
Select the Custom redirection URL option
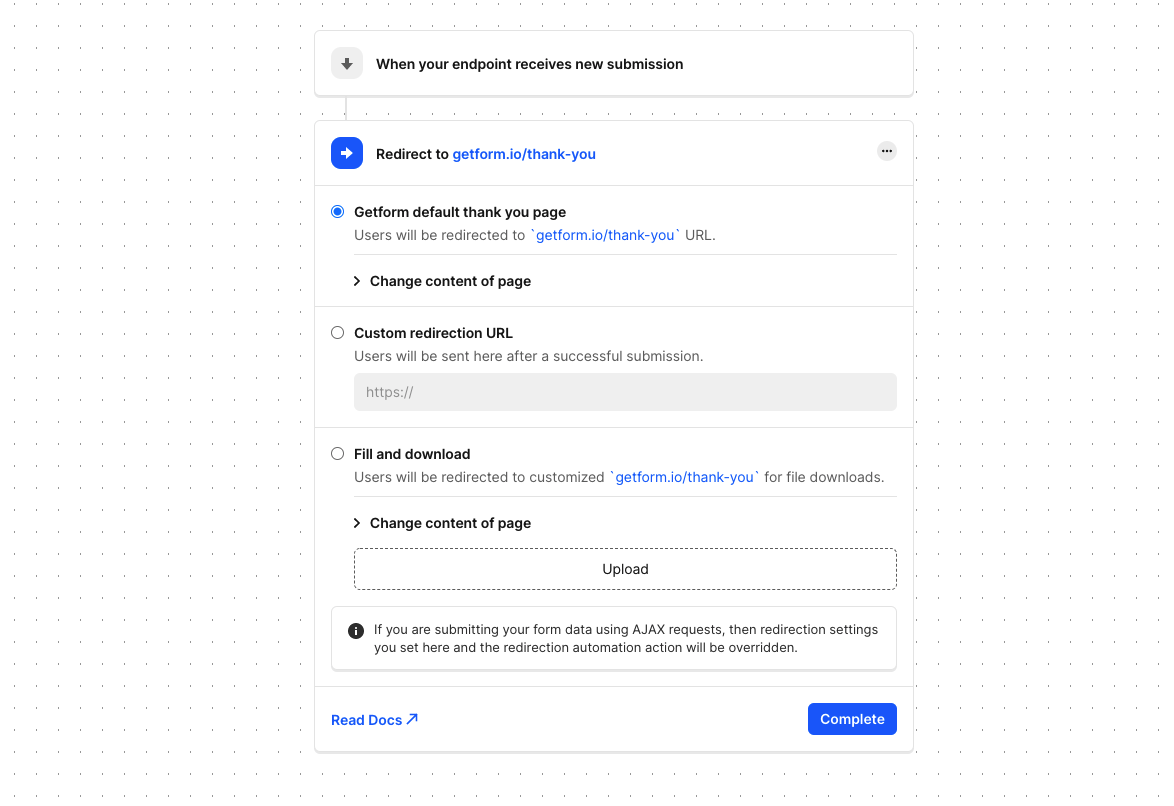tap(338, 333)
